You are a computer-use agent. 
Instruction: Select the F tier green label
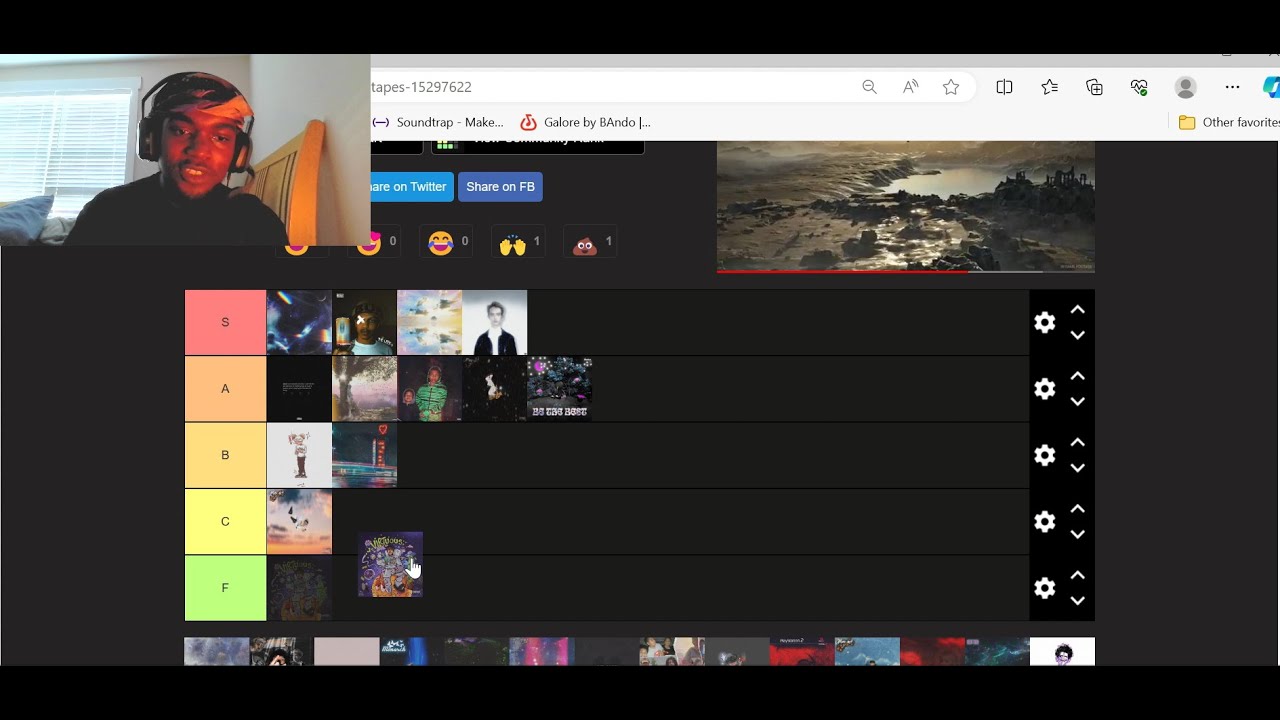225,588
